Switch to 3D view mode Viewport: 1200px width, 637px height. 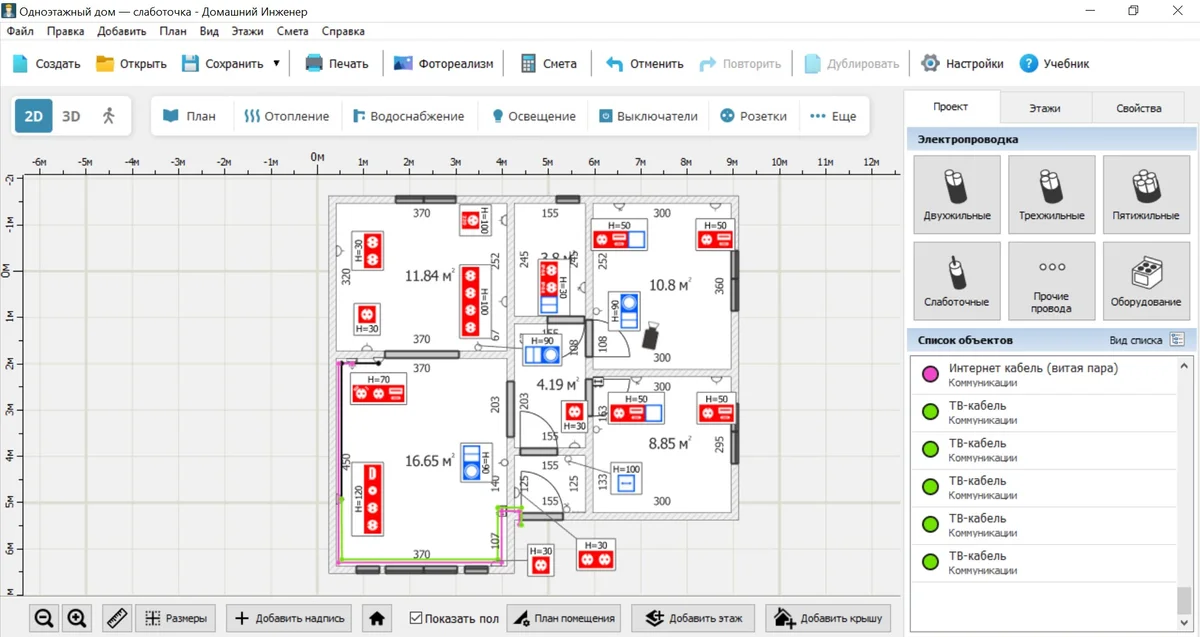(71, 116)
